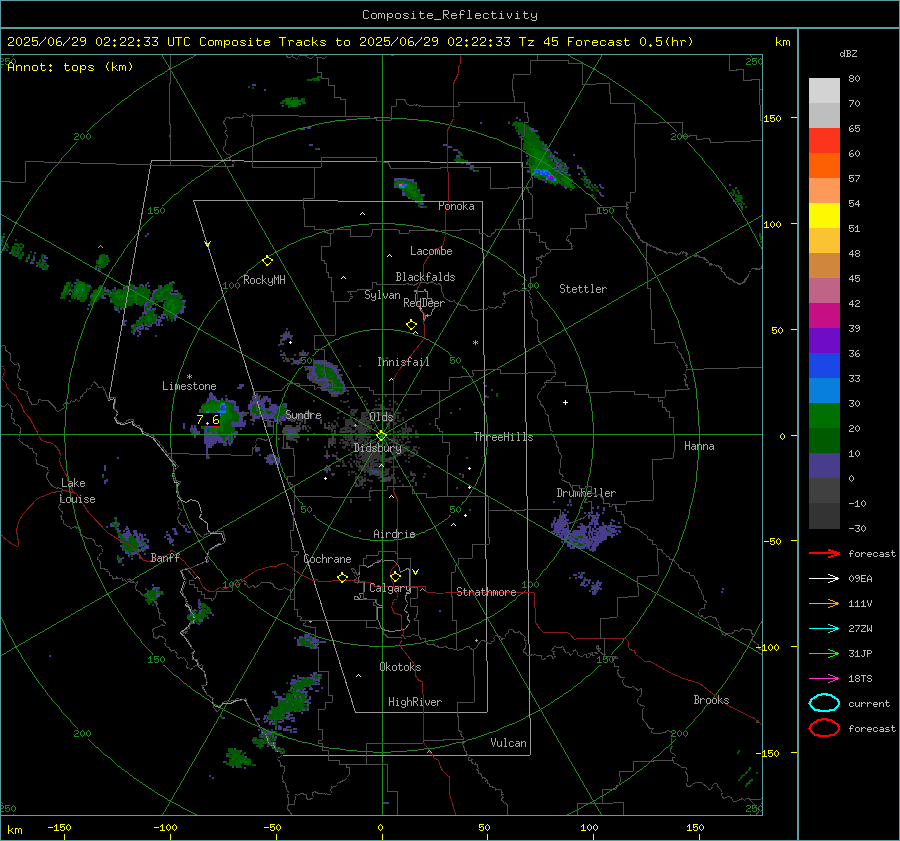Click the Lacombe town label
Screen dimensions: 900x841
tap(431, 251)
